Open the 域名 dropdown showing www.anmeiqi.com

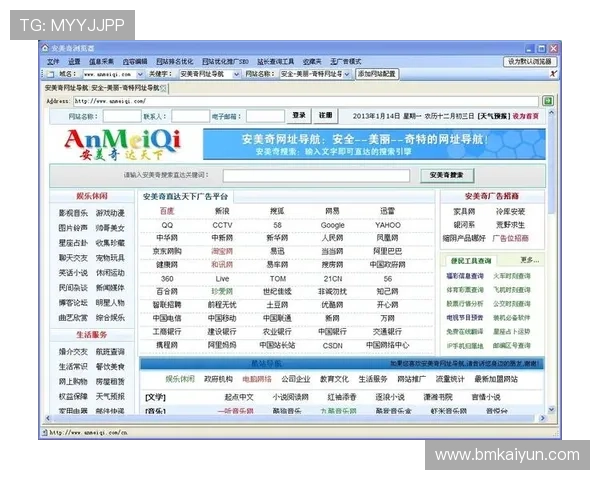140,74
